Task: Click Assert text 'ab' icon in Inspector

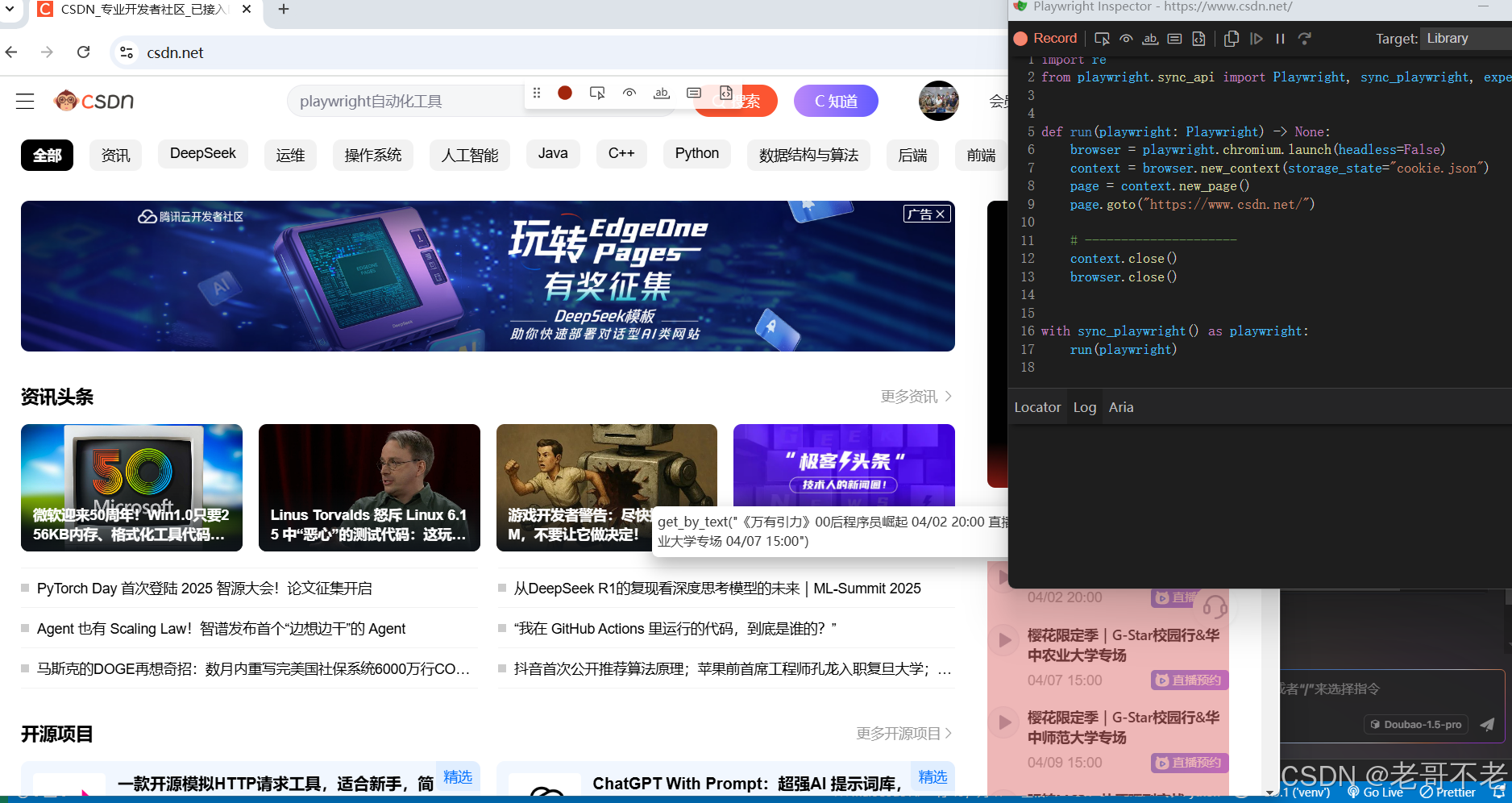Action: (x=1150, y=39)
